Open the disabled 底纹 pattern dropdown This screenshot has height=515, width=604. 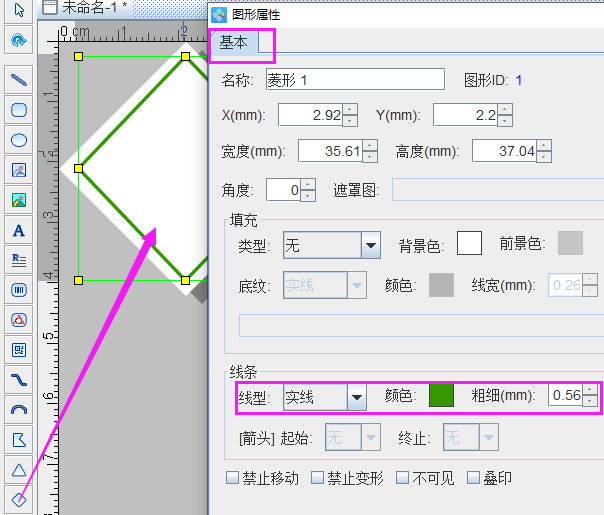pyautogui.click(x=356, y=285)
